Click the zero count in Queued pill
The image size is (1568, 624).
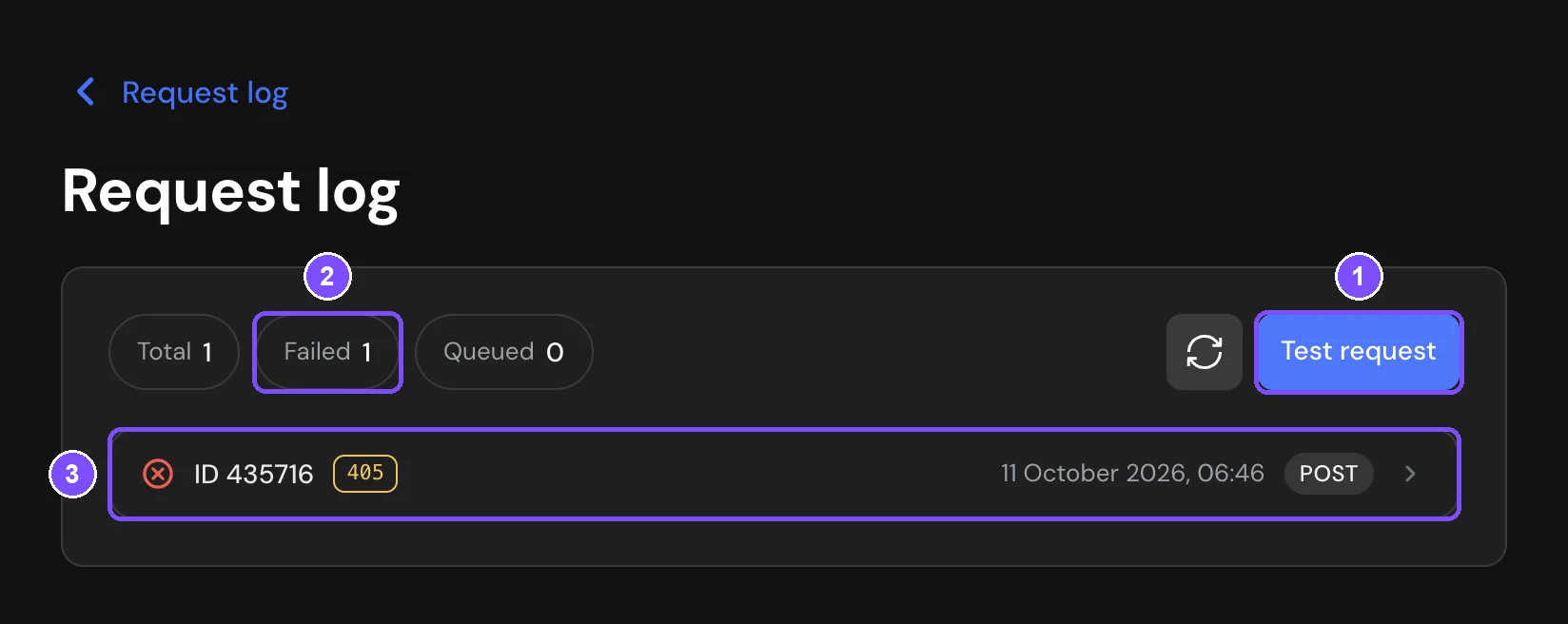[555, 353]
